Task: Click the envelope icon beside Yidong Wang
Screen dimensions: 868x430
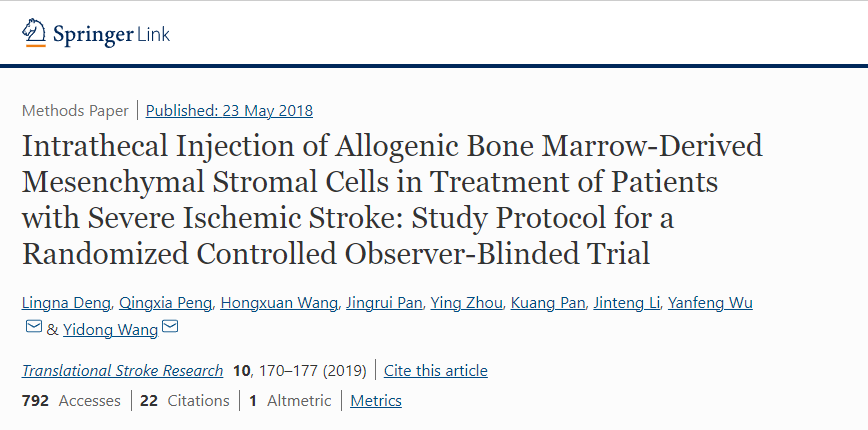Action: 170,328
